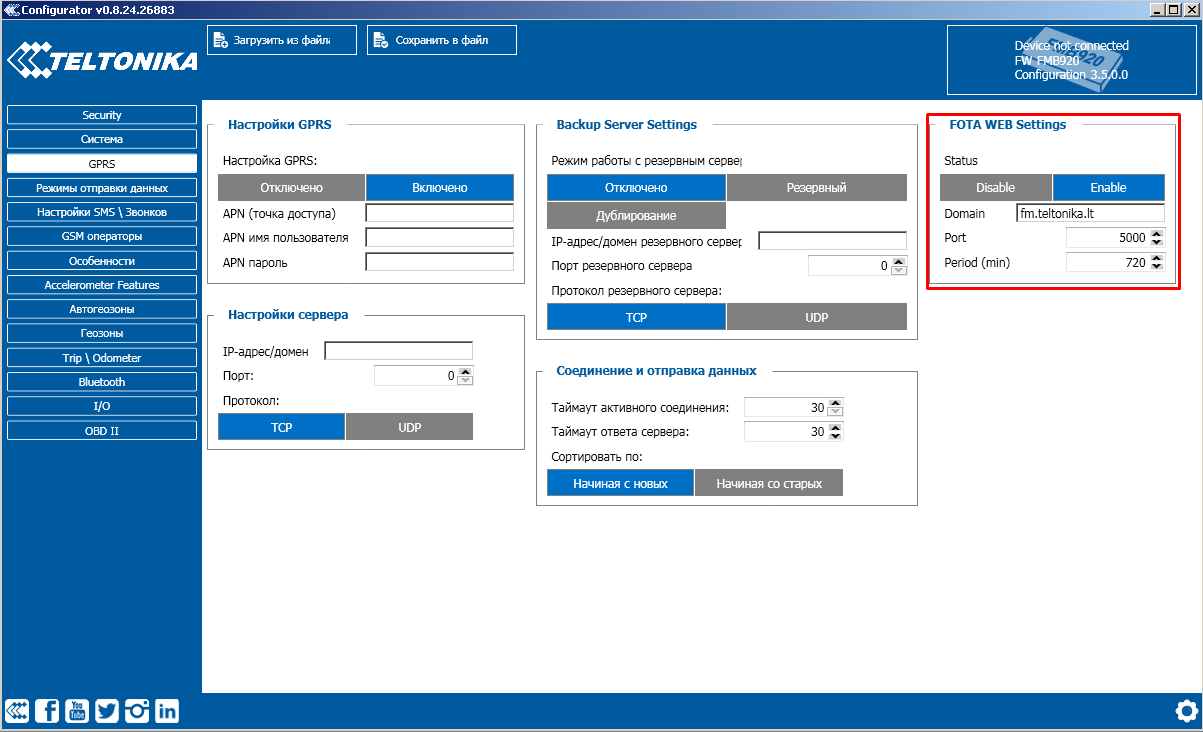Open the Security section
1203x732 pixels.
pos(102,115)
